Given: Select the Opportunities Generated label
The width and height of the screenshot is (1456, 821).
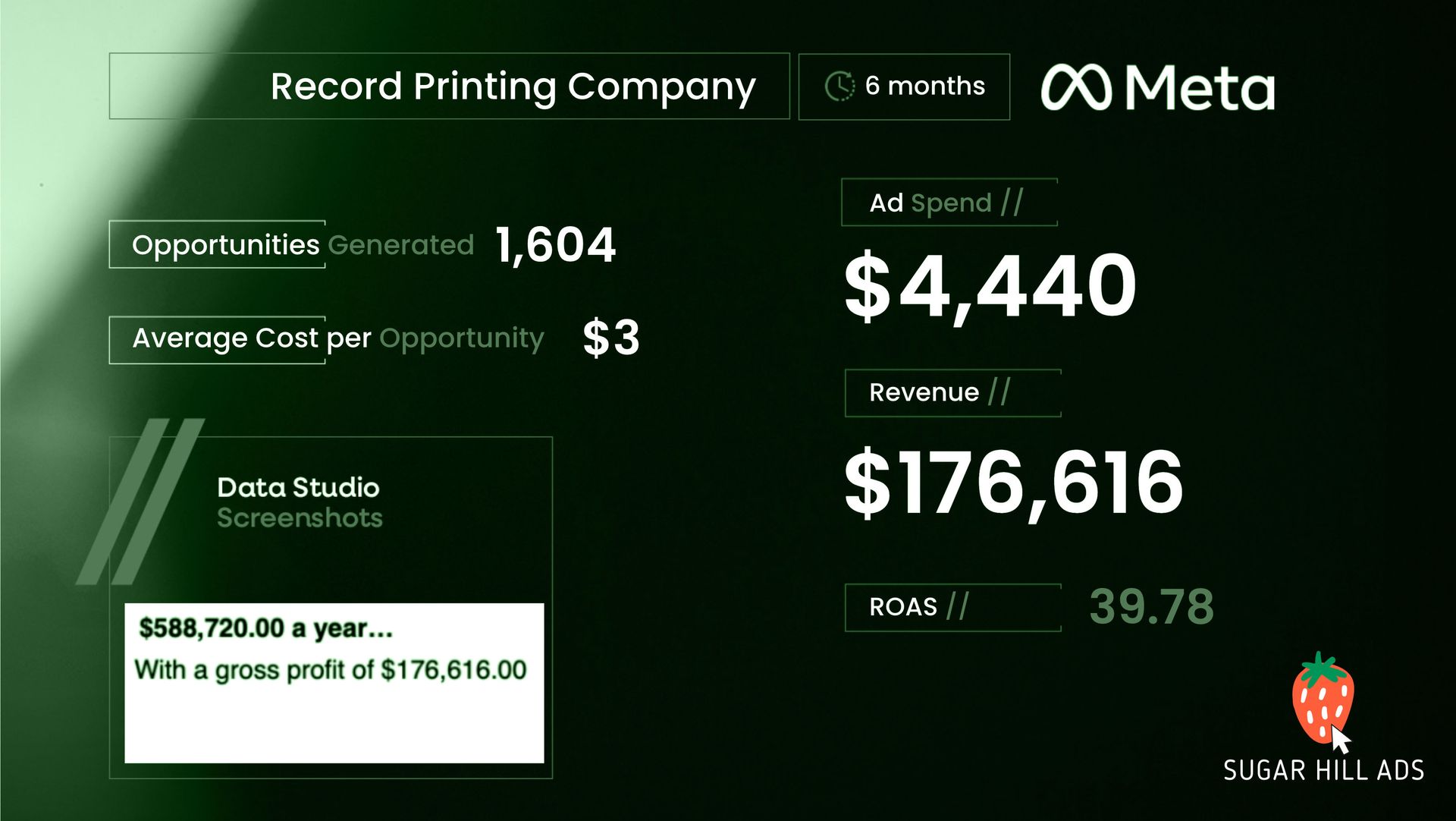Looking at the screenshot, I should coord(302,244).
